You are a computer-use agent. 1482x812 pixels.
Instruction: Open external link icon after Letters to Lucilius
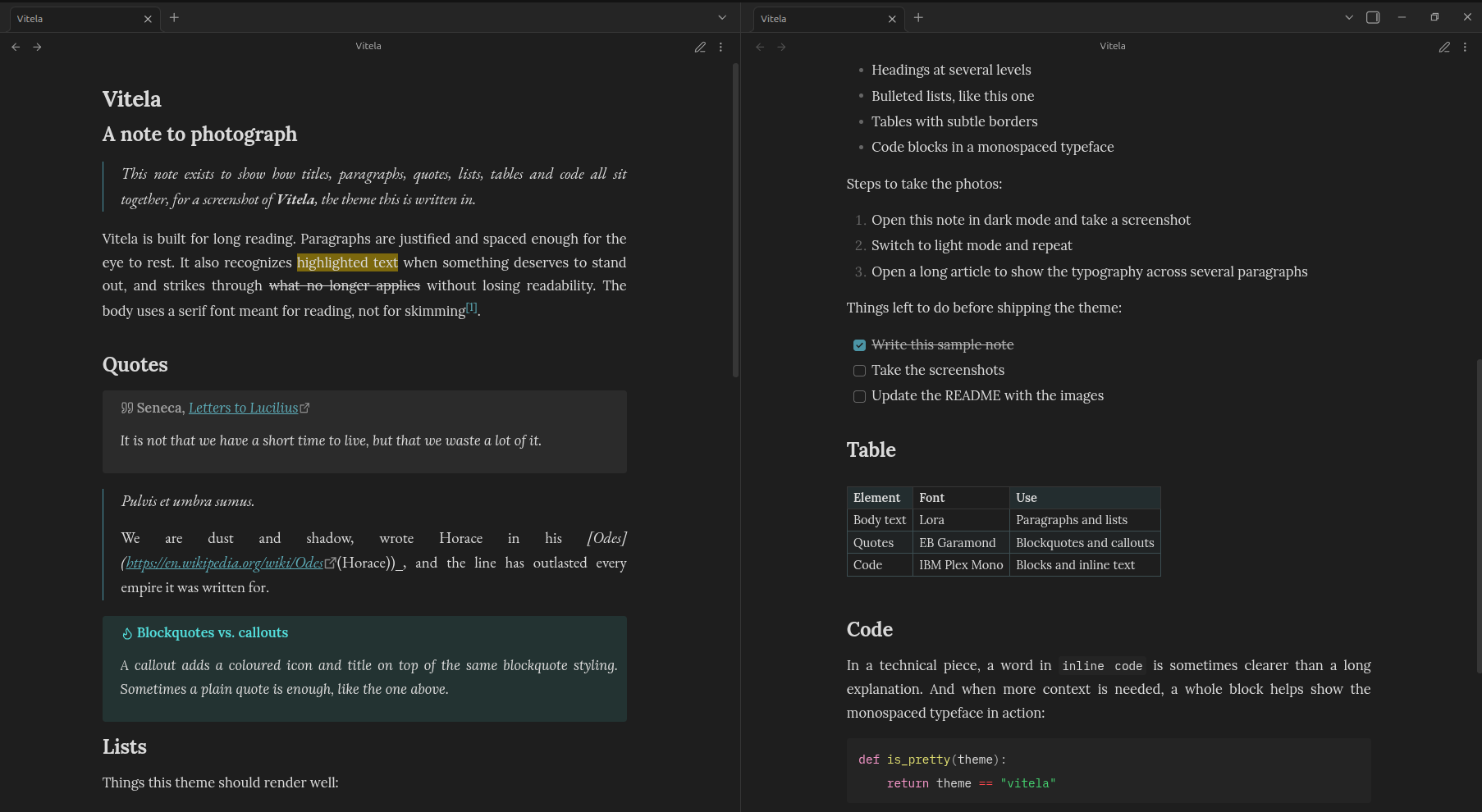[305, 408]
